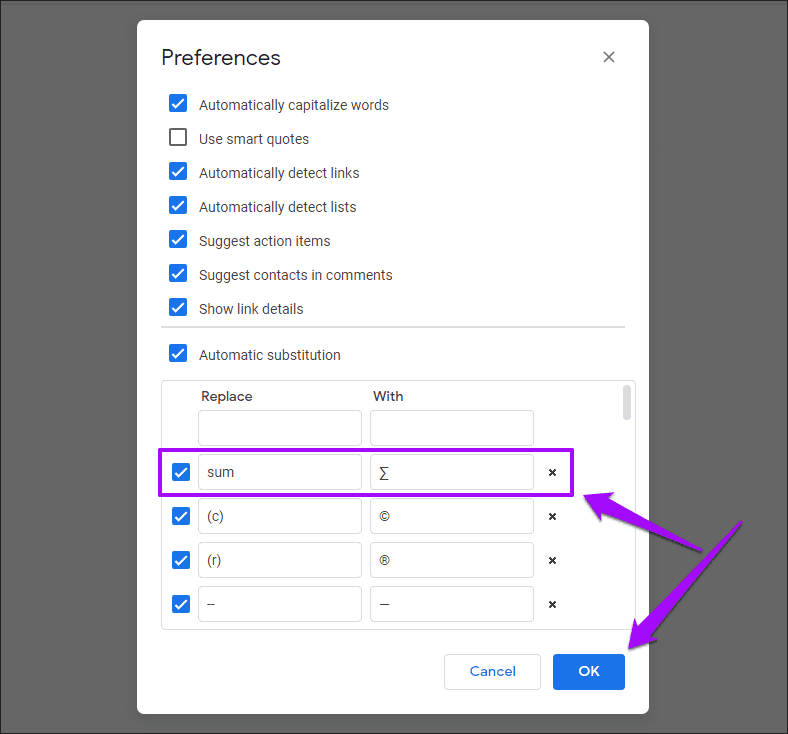
Task: Edit the ® With field
Action: pyautogui.click(x=452, y=560)
